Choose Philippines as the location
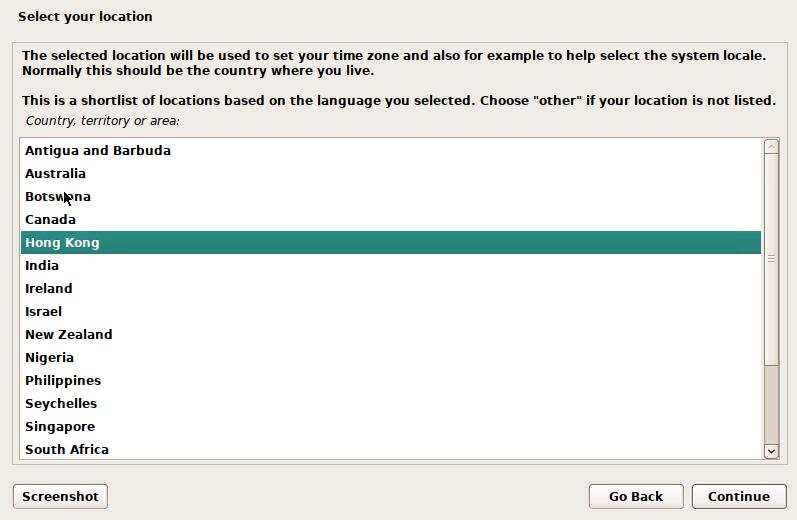This screenshot has height=520, width=797. pyautogui.click(x=63, y=381)
